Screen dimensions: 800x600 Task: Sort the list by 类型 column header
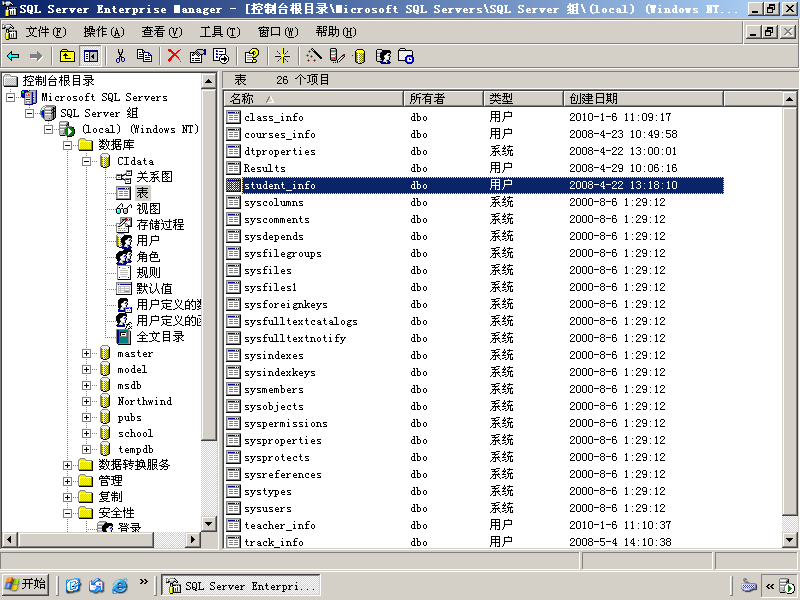[523, 98]
